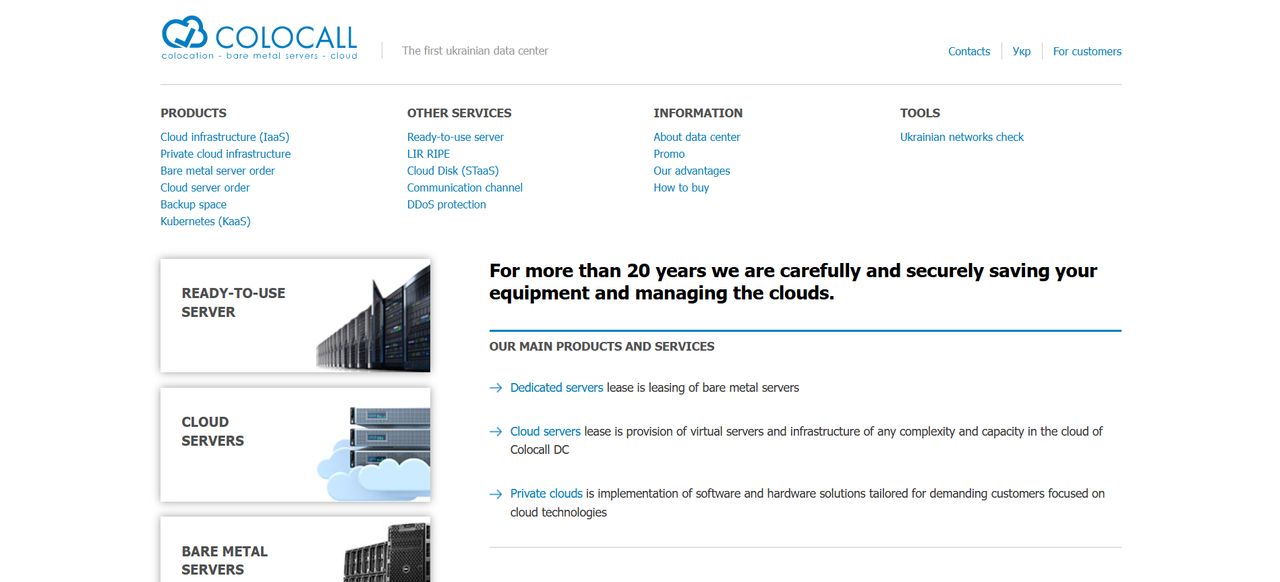Open the Contacts page
The height and width of the screenshot is (582, 1280).
[969, 51]
